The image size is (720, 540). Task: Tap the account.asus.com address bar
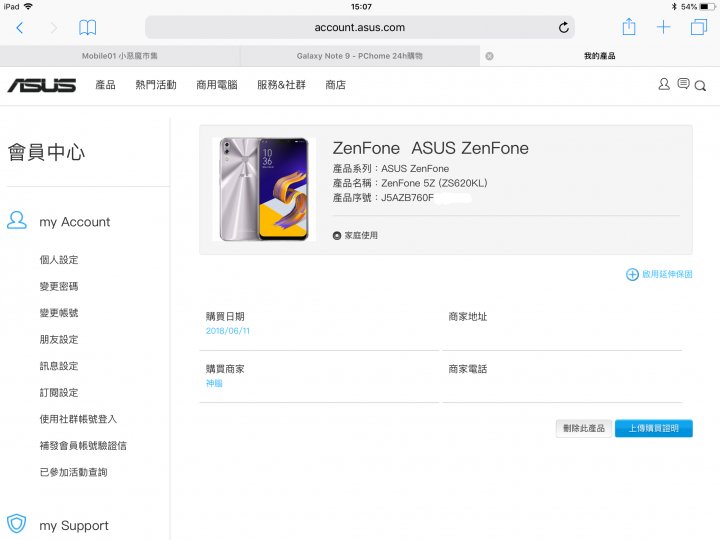pyautogui.click(x=360, y=28)
